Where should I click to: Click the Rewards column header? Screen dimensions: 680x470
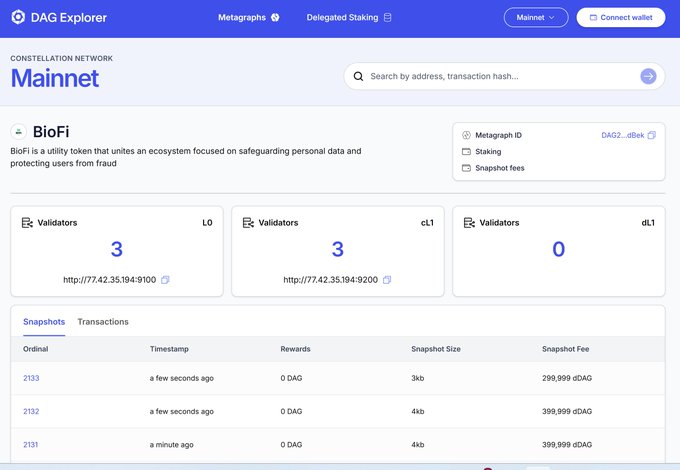coord(295,349)
